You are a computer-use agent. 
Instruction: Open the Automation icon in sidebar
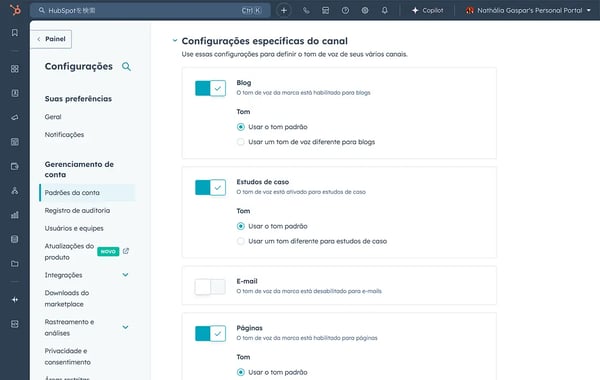[15, 191]
